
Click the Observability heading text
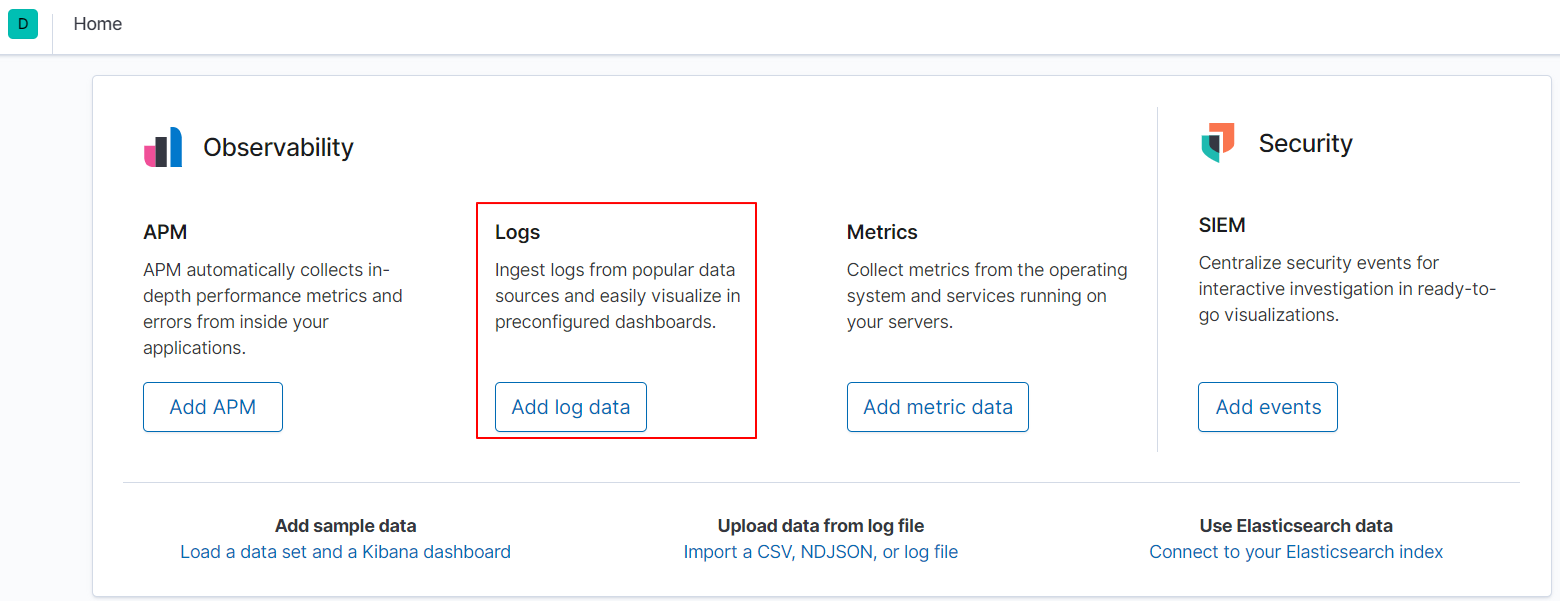tap(278, 147)
